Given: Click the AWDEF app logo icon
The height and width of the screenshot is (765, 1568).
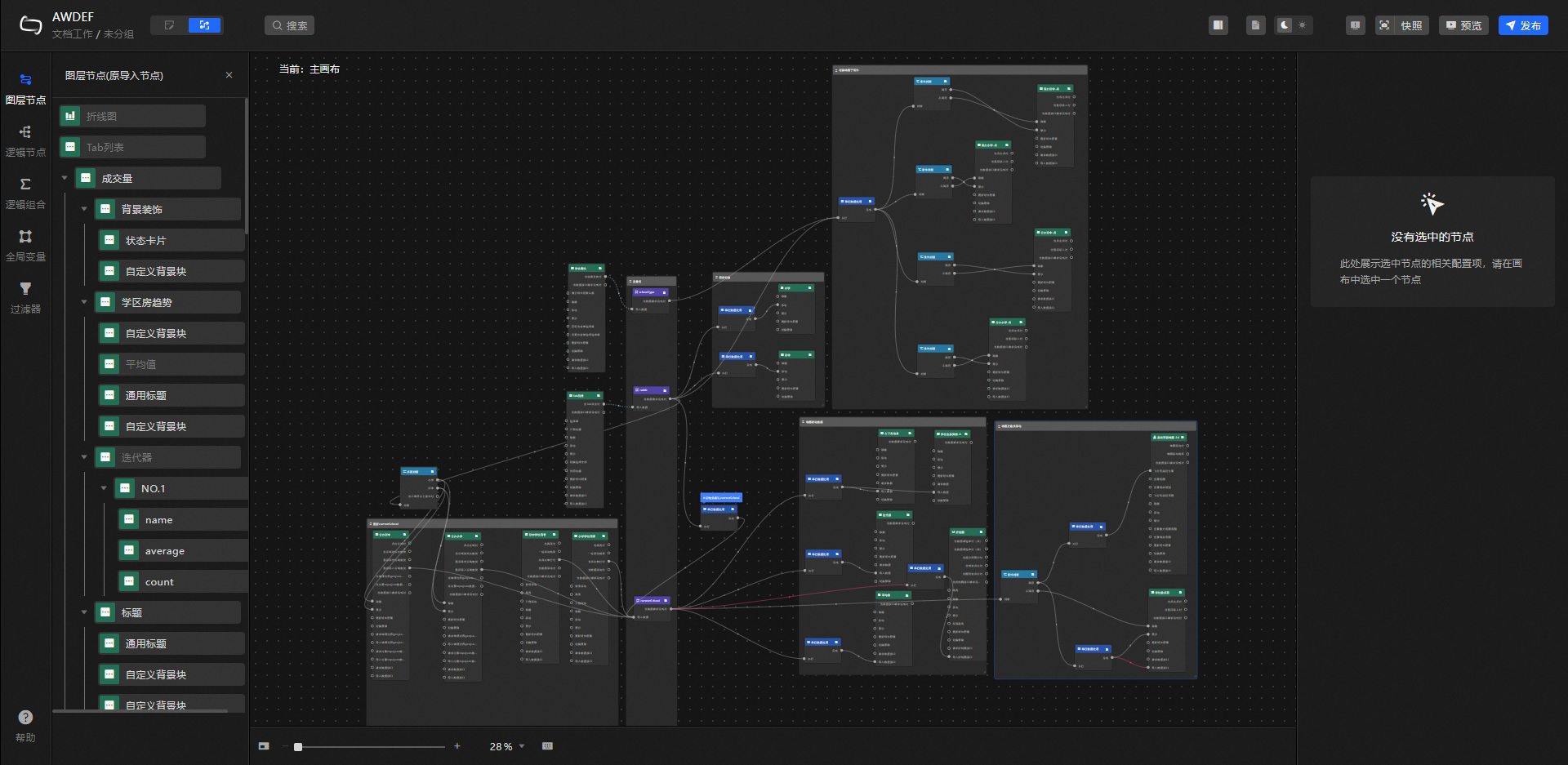Looking at the screenshot, I should point(30,25).
